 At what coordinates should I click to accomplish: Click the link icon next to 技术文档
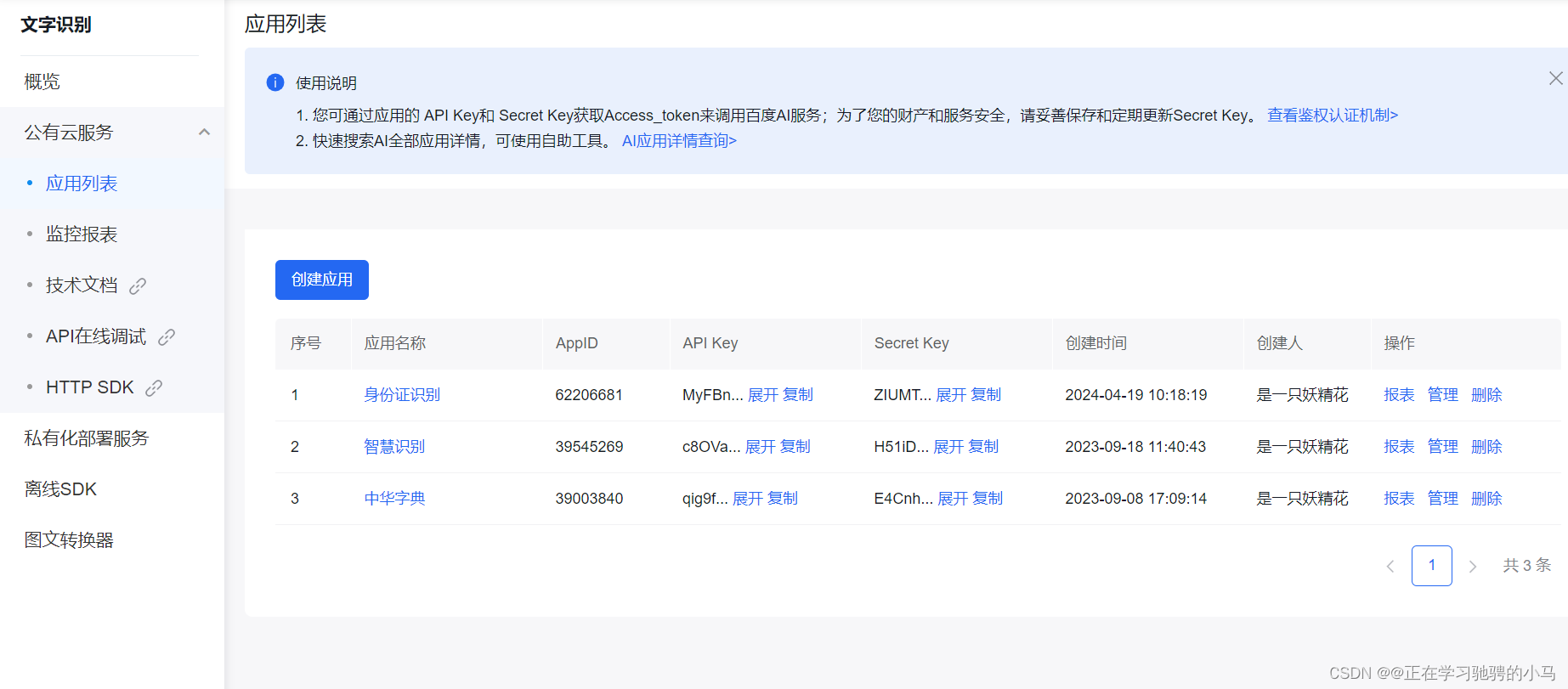click(x=138, y=286)
